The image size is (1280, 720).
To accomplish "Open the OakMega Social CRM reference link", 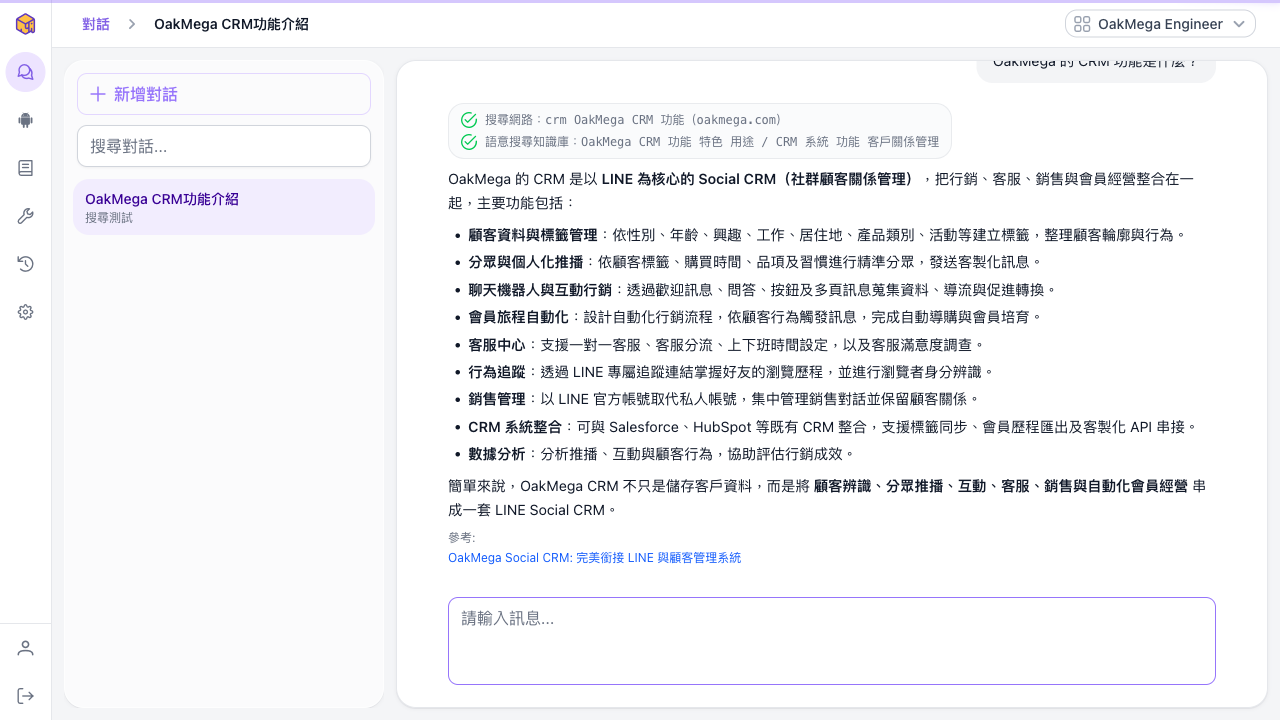I will click(595, 558).
